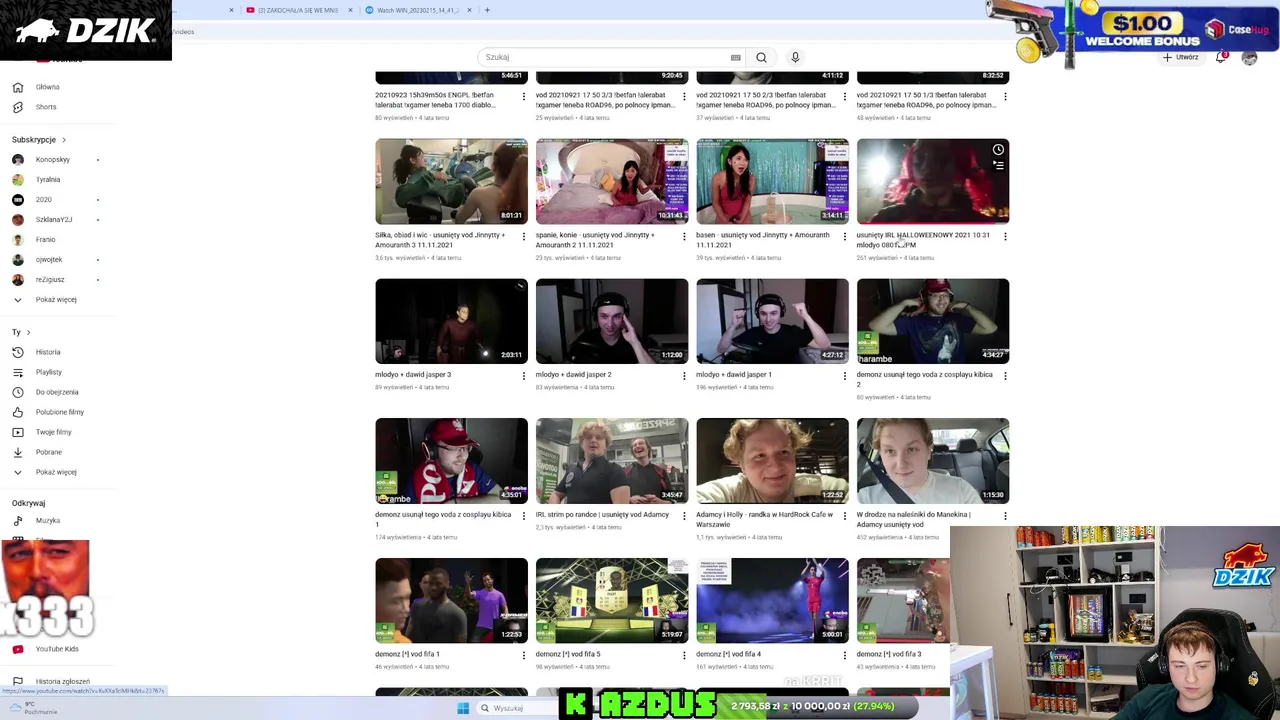Open on-screen keyboard in search box
Viewport: 1280px width, 720px height.
(x=736, y=57)
